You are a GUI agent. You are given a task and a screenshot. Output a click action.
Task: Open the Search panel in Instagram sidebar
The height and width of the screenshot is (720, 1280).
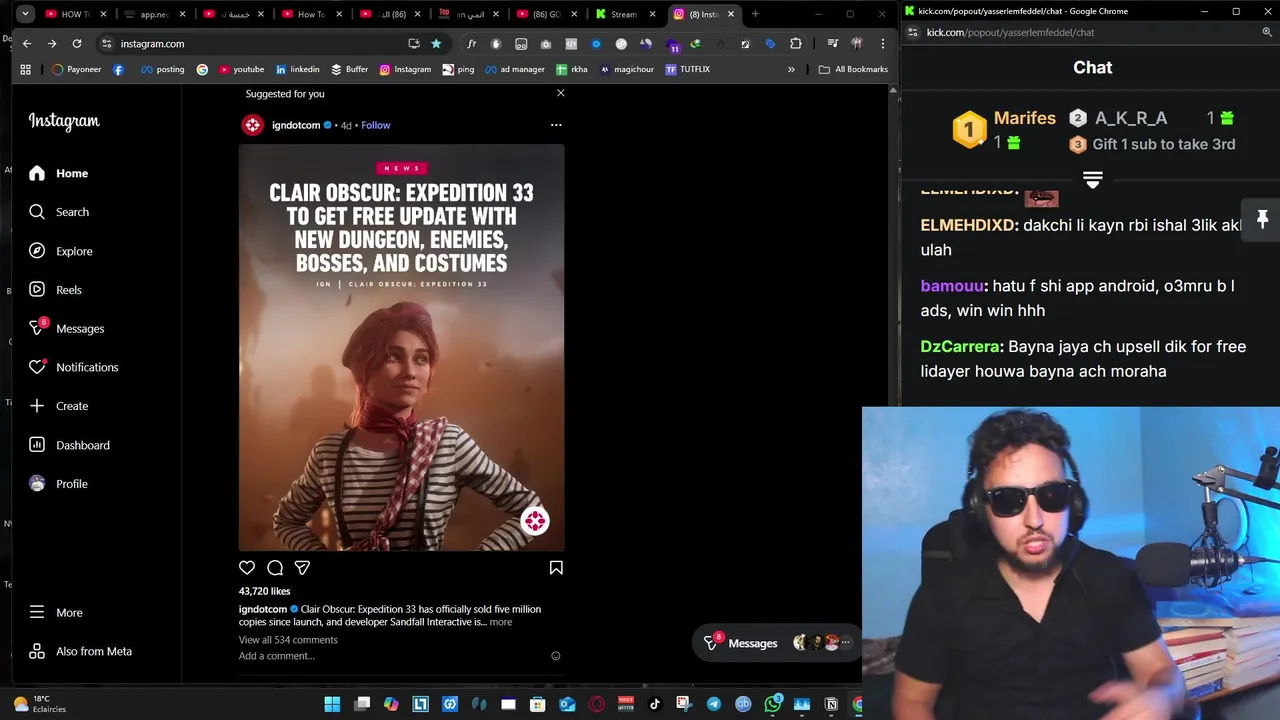59,212
